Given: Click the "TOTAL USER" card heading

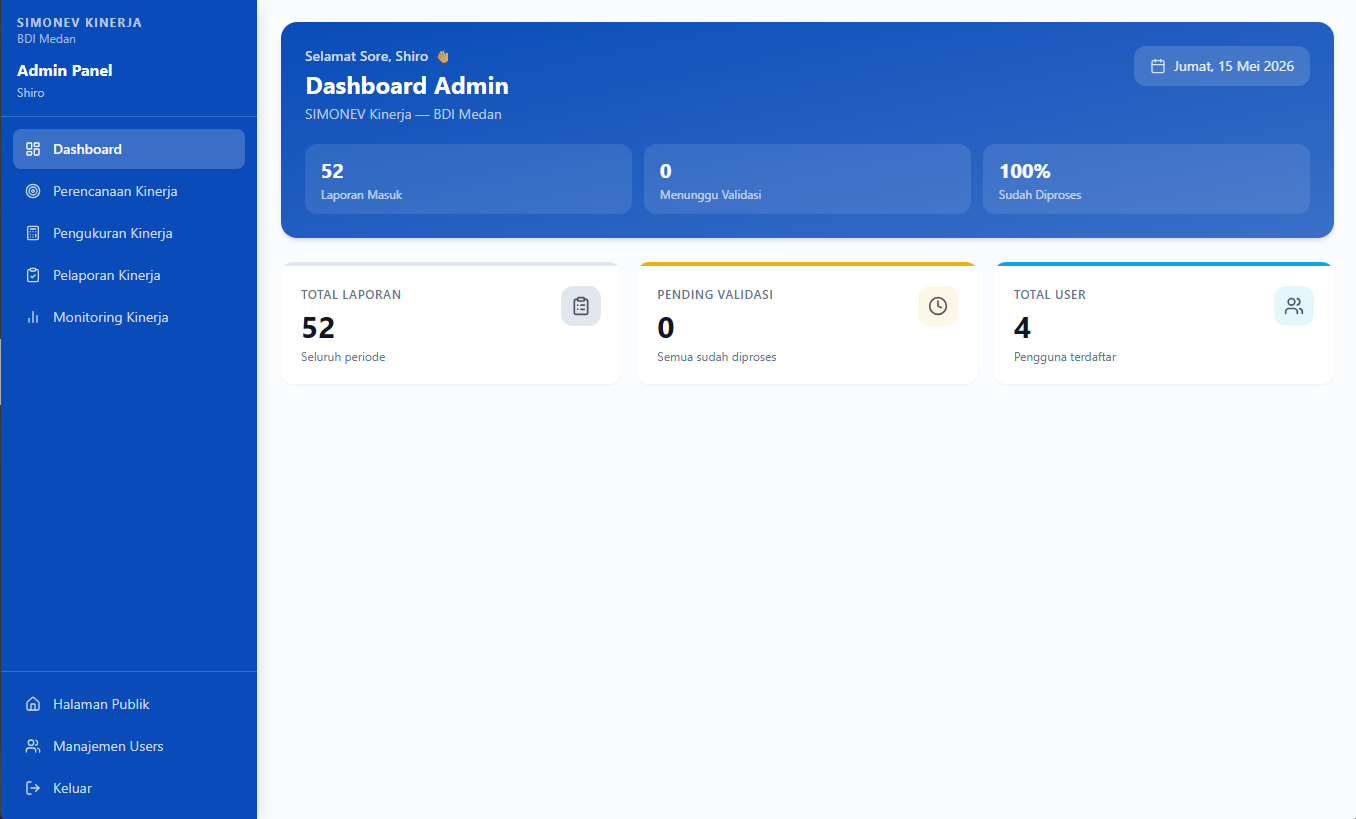Looking at the screenshot, I should coord(1050,295).
